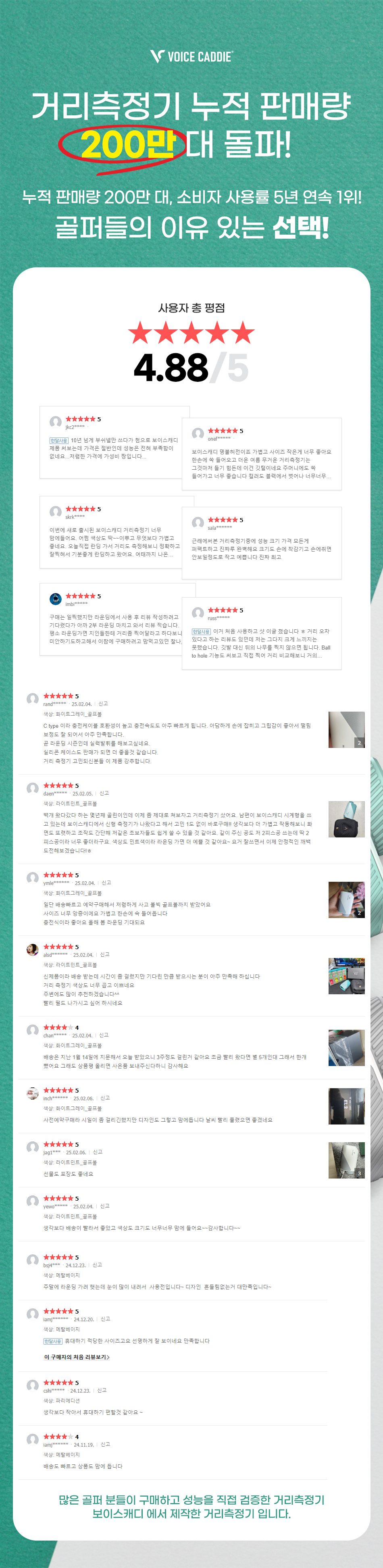Click the 한달사용 badge on iamj****** review
383x1568 pixels.
click(x=53, y=1341)
